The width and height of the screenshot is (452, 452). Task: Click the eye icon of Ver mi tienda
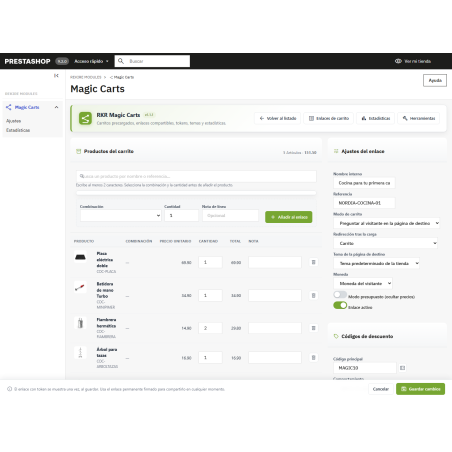(398, 61)
